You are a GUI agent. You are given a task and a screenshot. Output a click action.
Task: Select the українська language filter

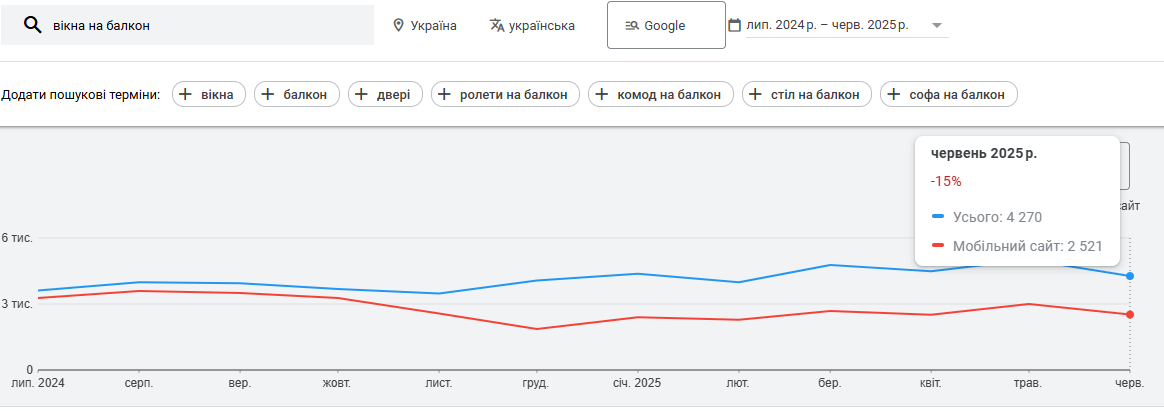(532, 25)
